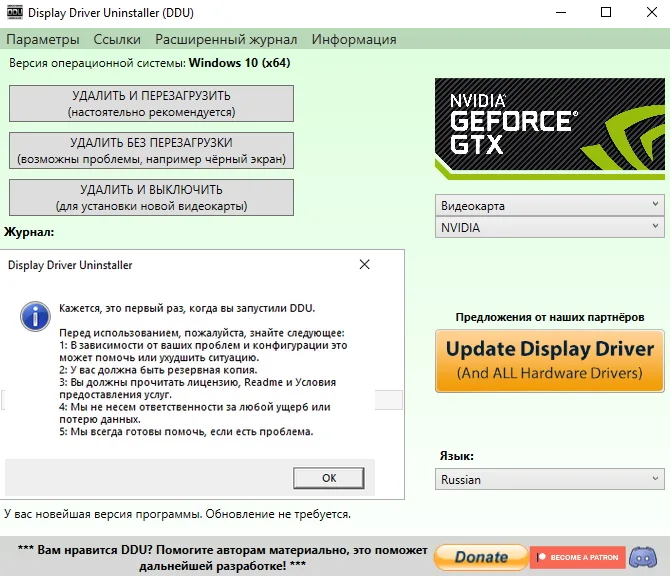Image resolution: width=670 pixels, height=576 pixels.
Task: Open the Параметры menu
Action: (43, 39)
